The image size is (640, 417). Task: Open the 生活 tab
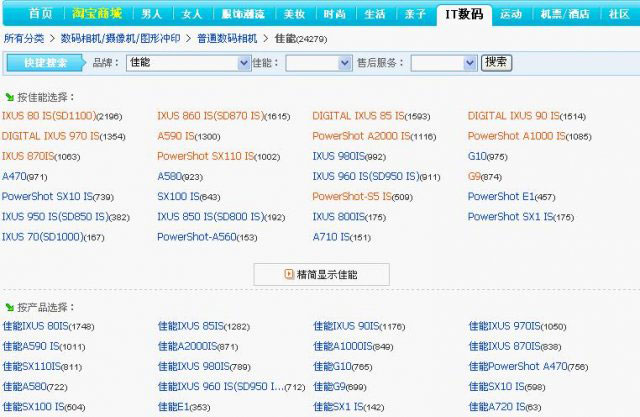point(375,14)
